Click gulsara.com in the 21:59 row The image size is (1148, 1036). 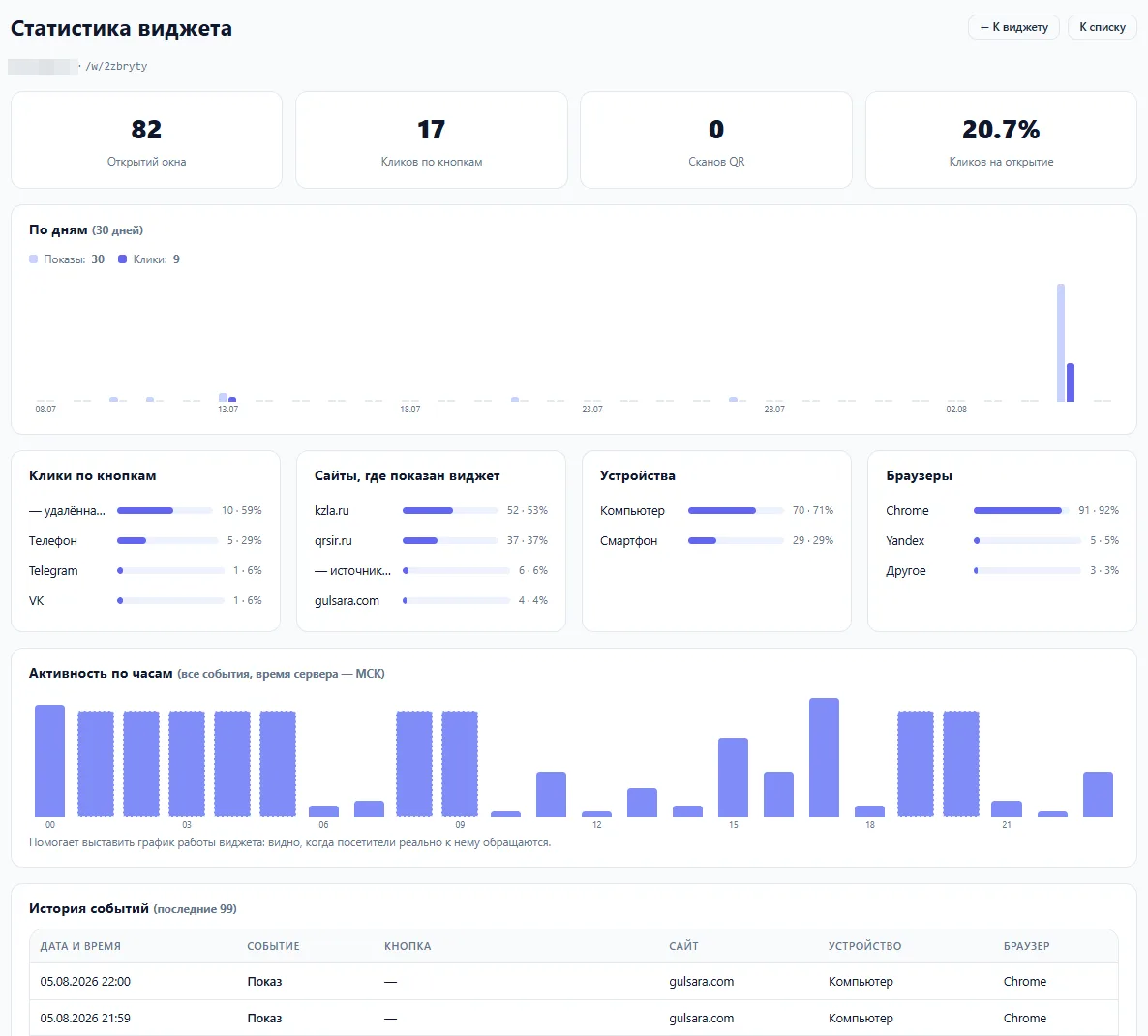[702, 1018]
